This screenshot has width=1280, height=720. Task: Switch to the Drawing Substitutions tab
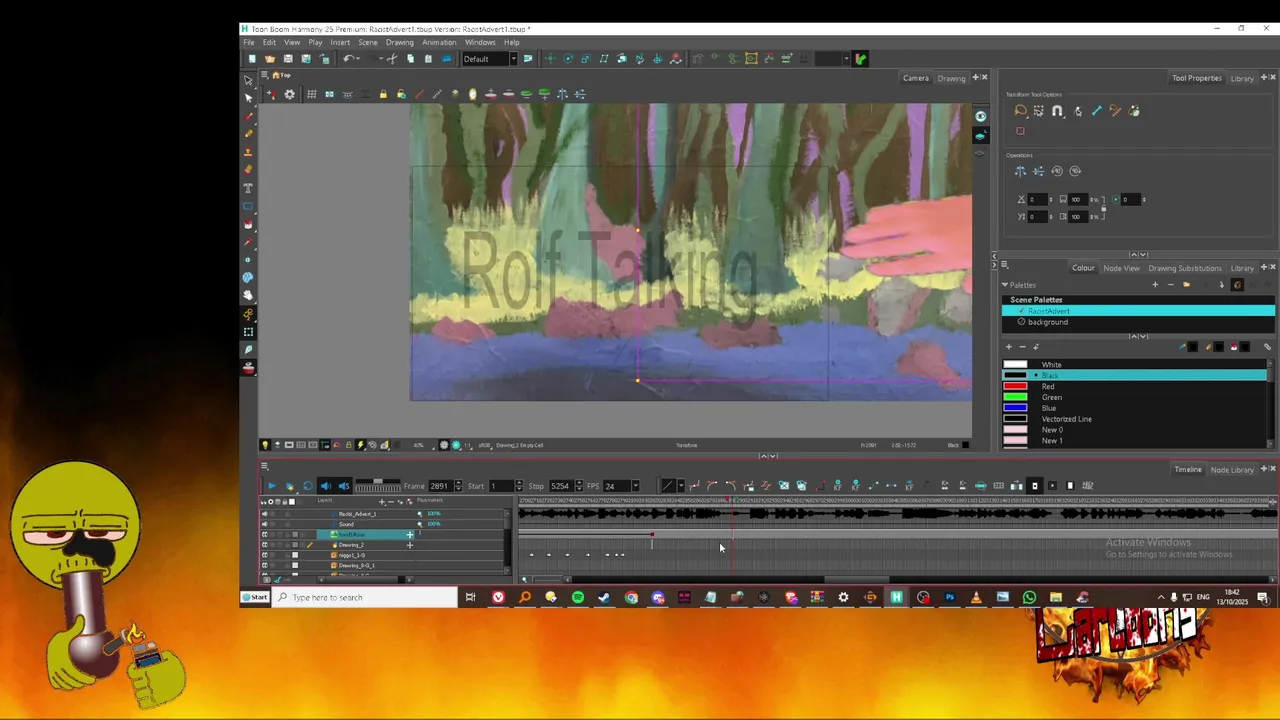(x=1184, y=268)
